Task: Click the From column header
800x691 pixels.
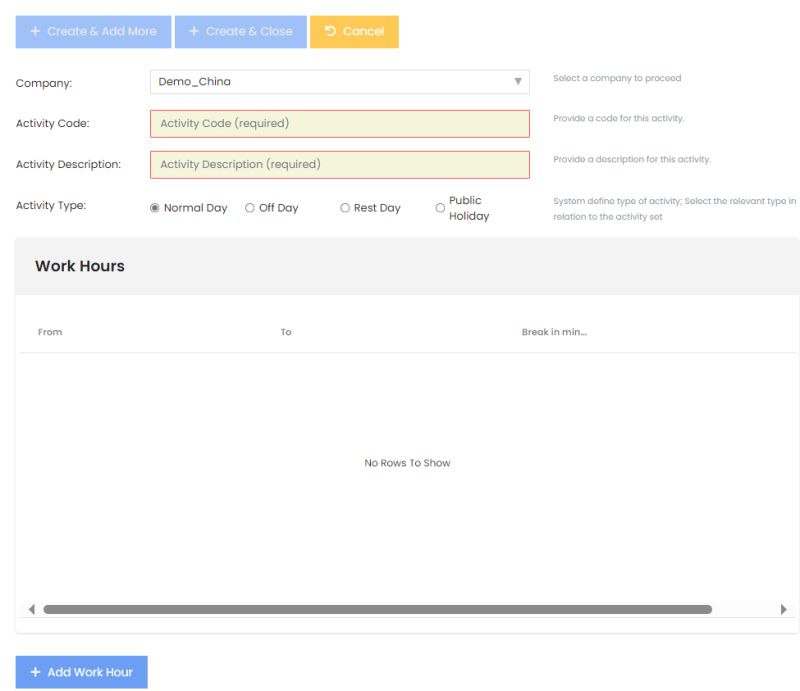Action: [x=50, y=332]
